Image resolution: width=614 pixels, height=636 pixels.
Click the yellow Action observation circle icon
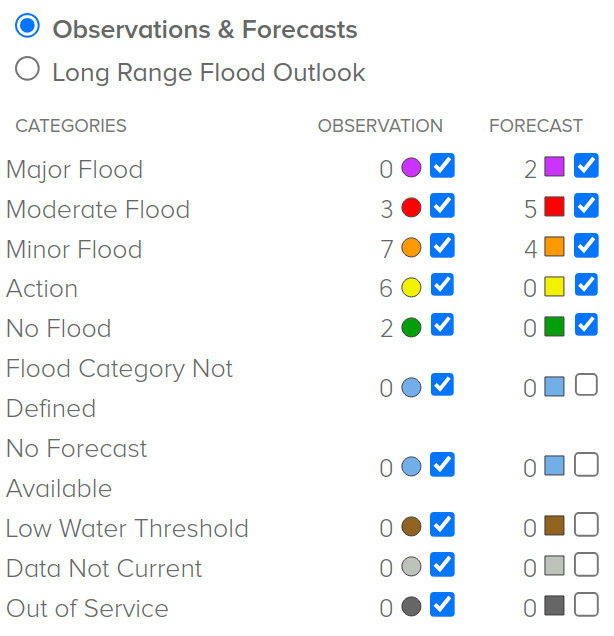411,287
